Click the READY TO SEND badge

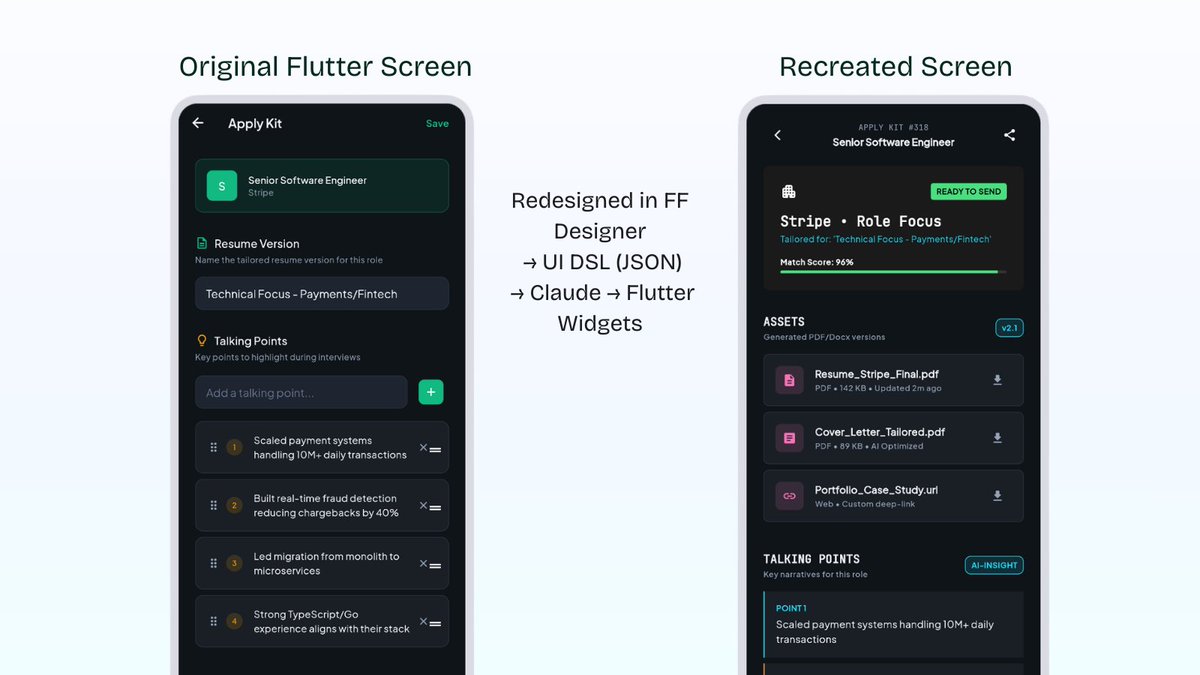[969, 191]
